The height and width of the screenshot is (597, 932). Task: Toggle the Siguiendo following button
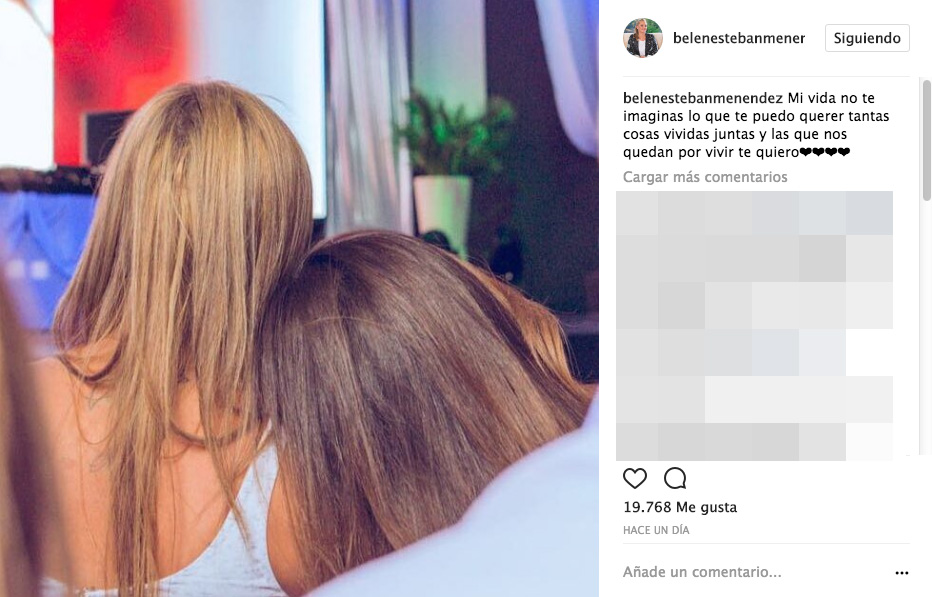point(867,38)
